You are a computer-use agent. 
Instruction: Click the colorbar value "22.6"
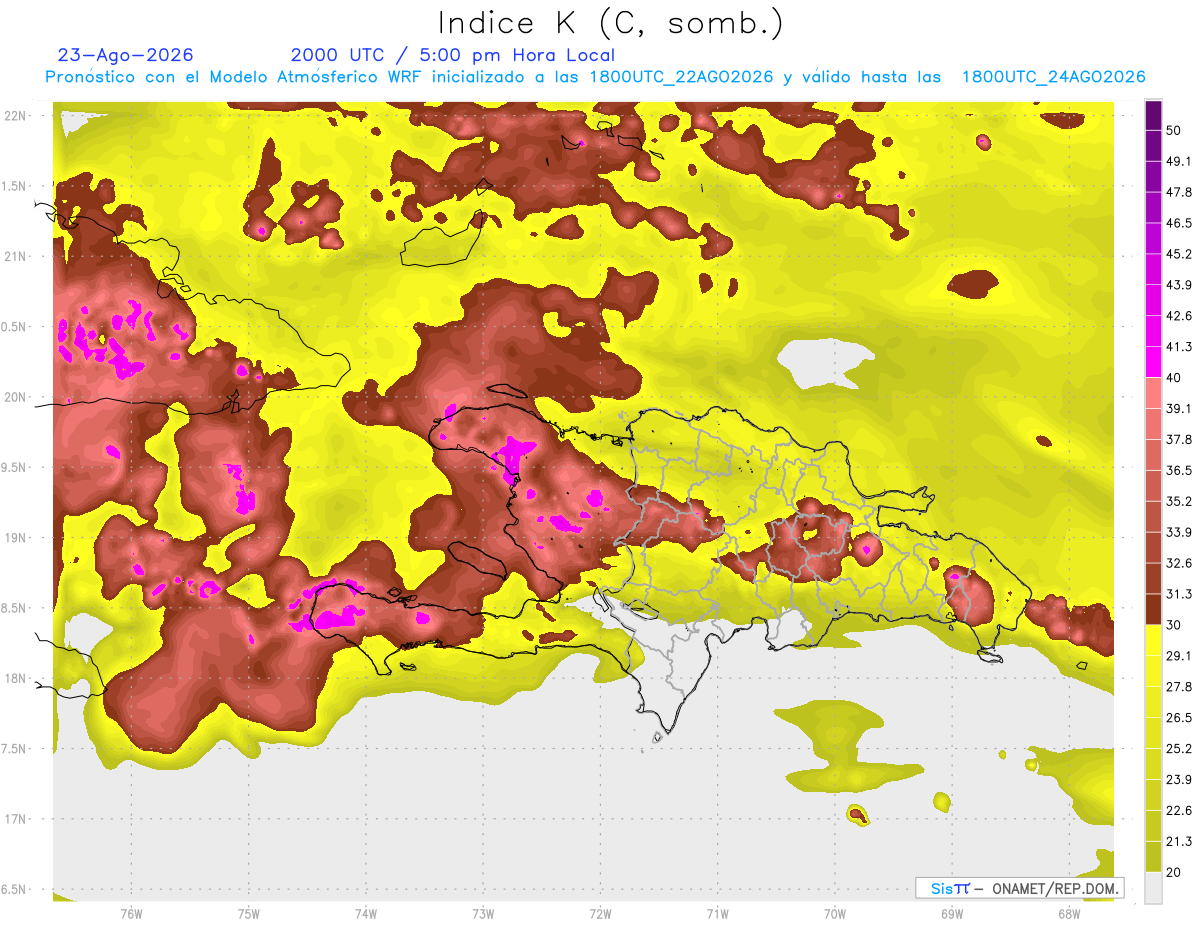(x=1179, y=811)
